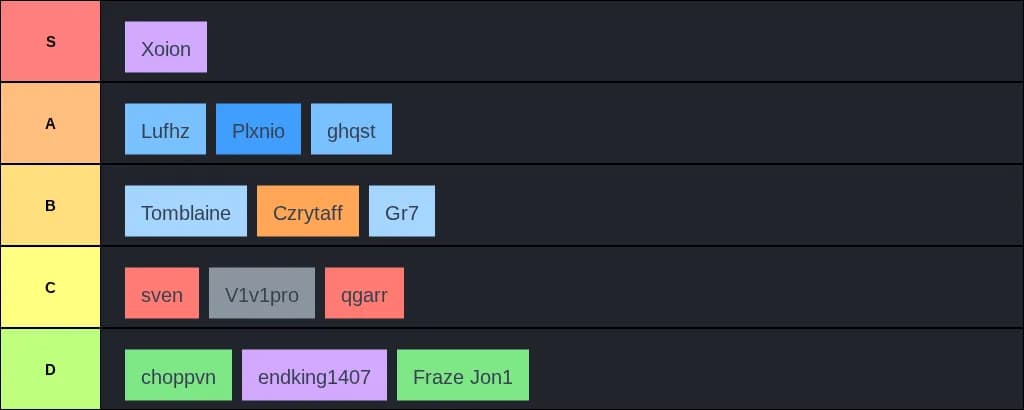Screen dimensions: 1024x410
Task: Click the orange Czrytaff tile
Action: (x=308, y=212)
